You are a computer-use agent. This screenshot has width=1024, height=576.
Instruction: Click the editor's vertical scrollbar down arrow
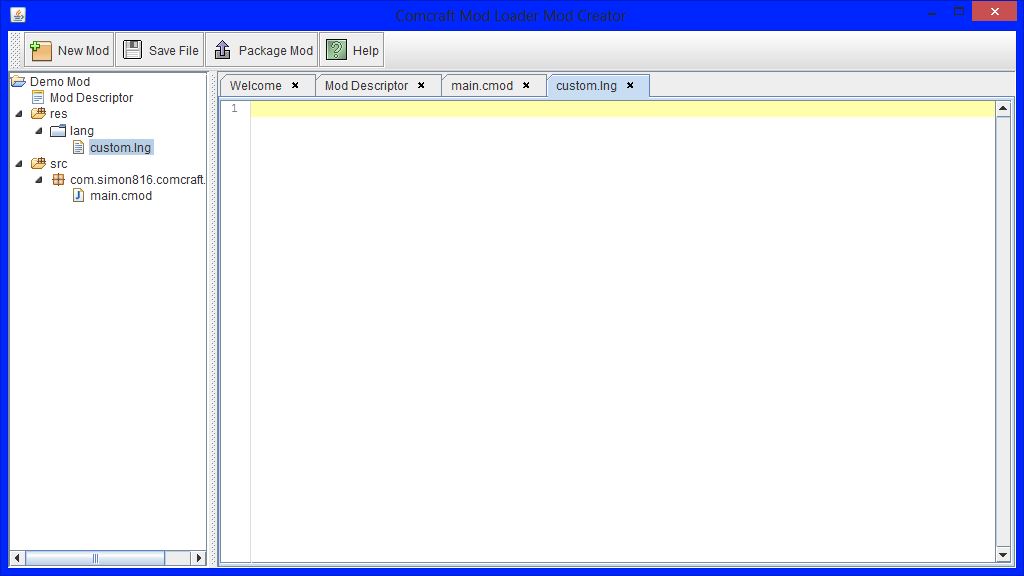1003,554
